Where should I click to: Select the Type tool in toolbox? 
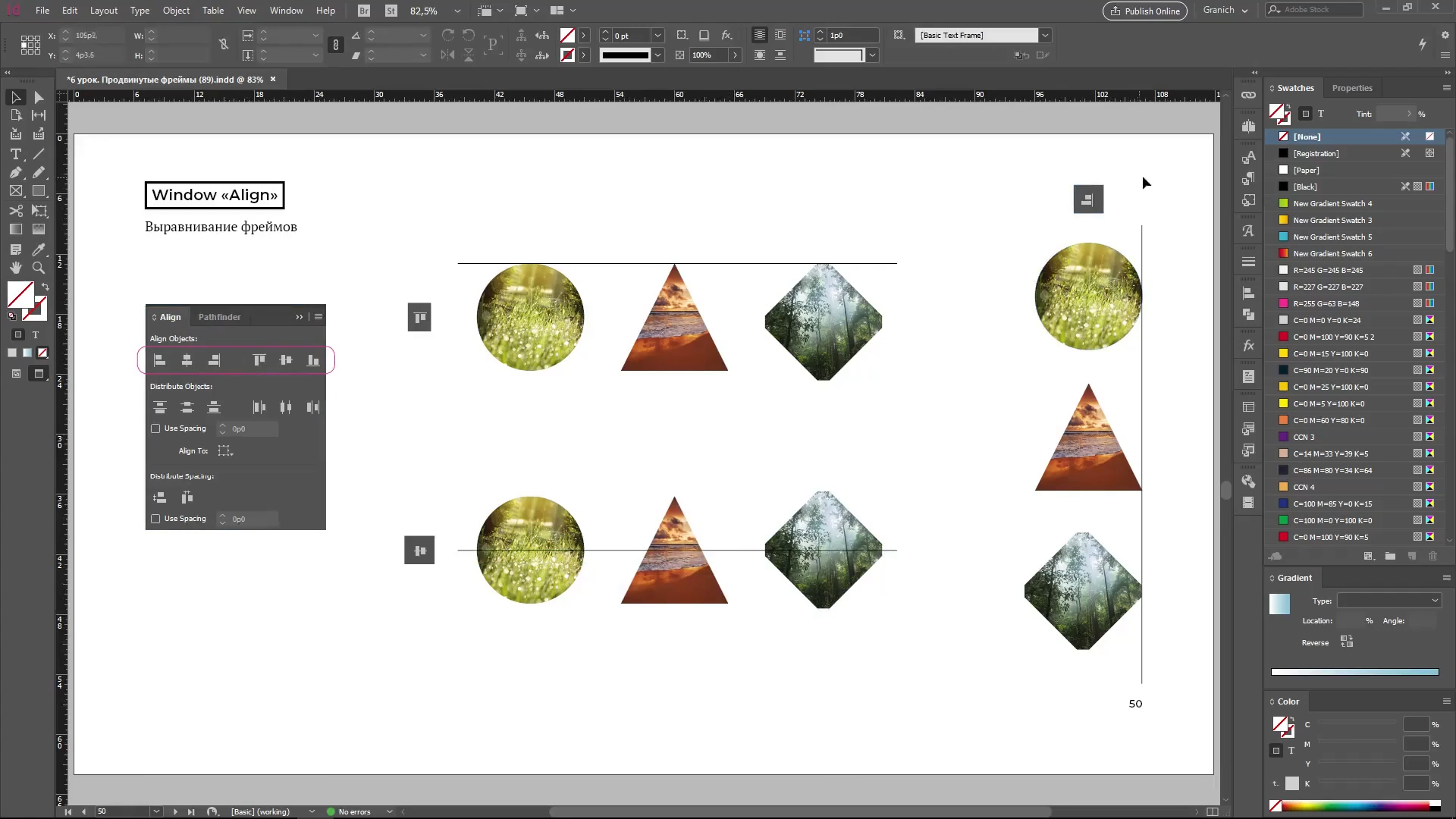click(x=15, y=154)
